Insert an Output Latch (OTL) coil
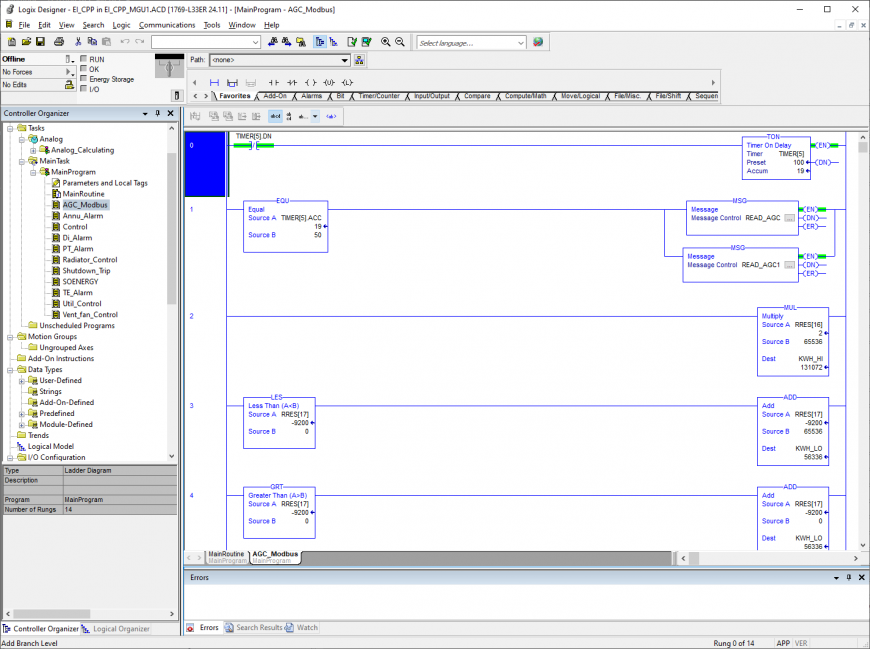This screenshot has height=649, width=870. point(347,83)
